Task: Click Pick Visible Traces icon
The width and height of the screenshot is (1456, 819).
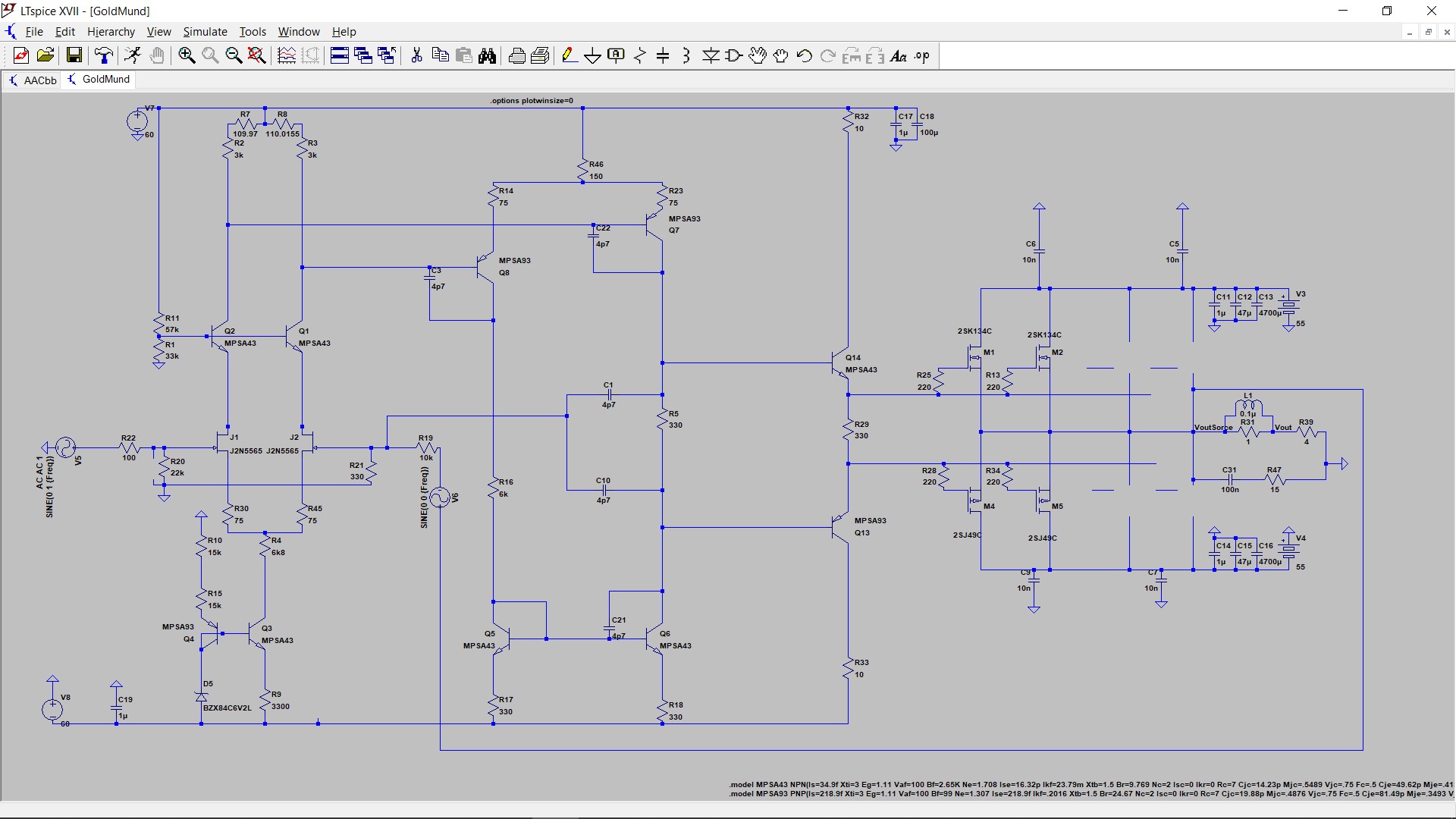Action: click(287, 55)
